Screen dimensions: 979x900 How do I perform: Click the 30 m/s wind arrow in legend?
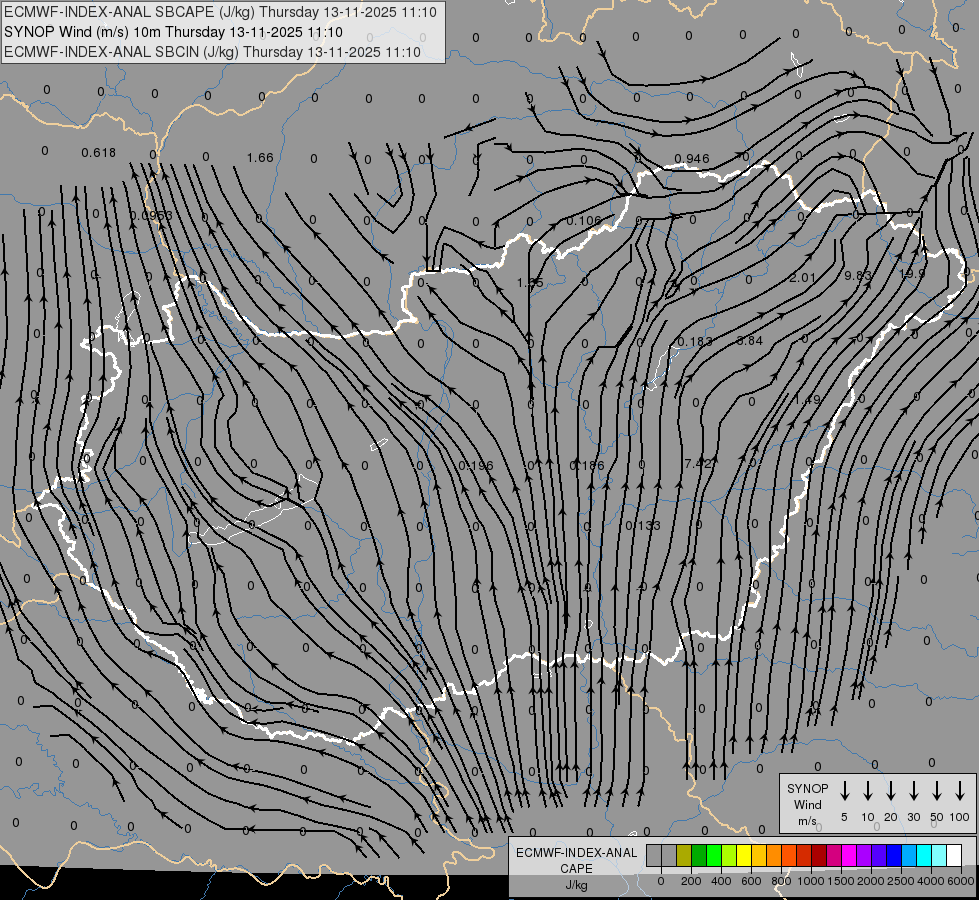click(913, 791)
